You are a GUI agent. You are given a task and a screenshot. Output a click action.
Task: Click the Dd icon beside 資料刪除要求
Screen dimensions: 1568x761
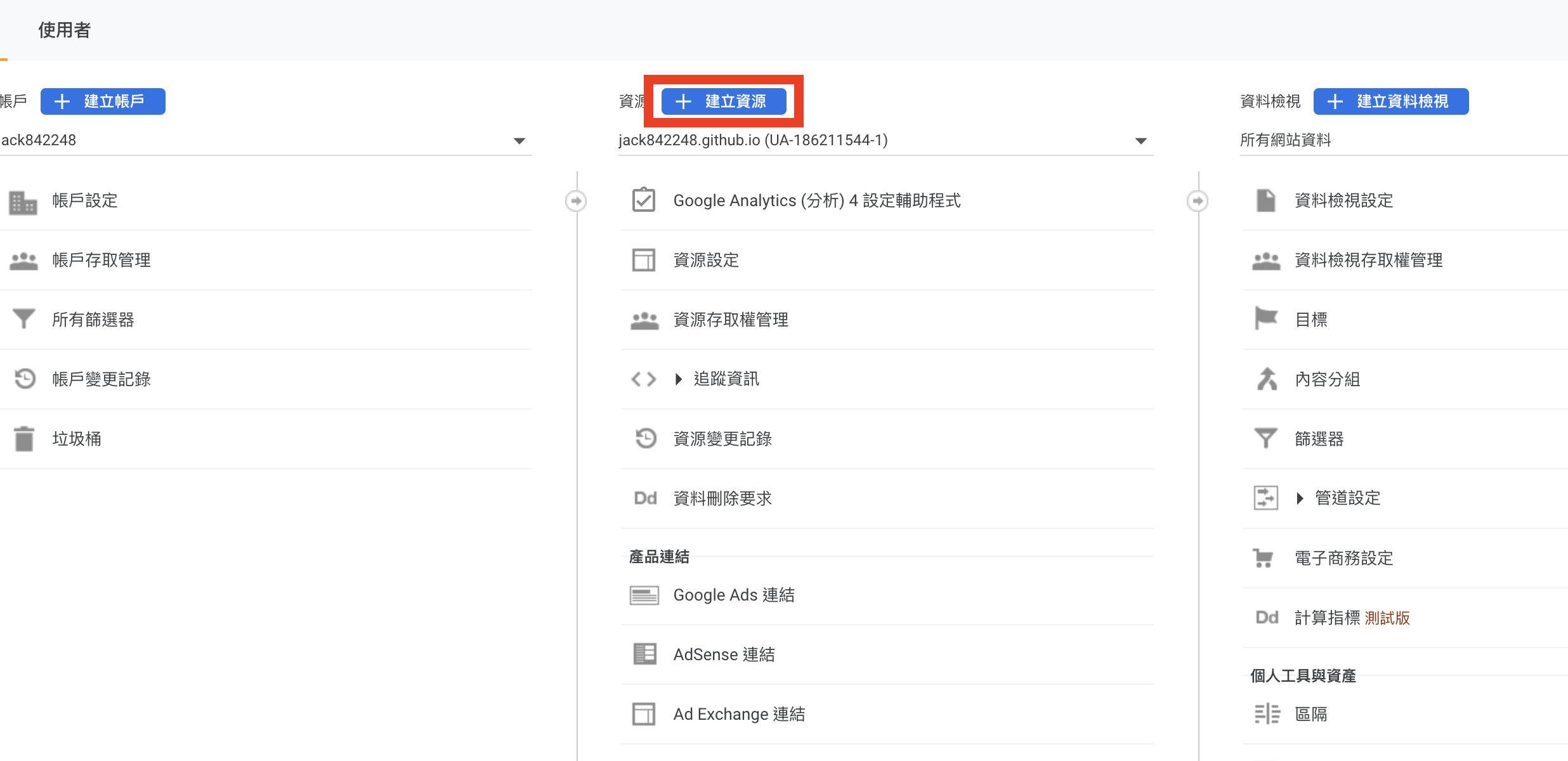pos(646,498)
